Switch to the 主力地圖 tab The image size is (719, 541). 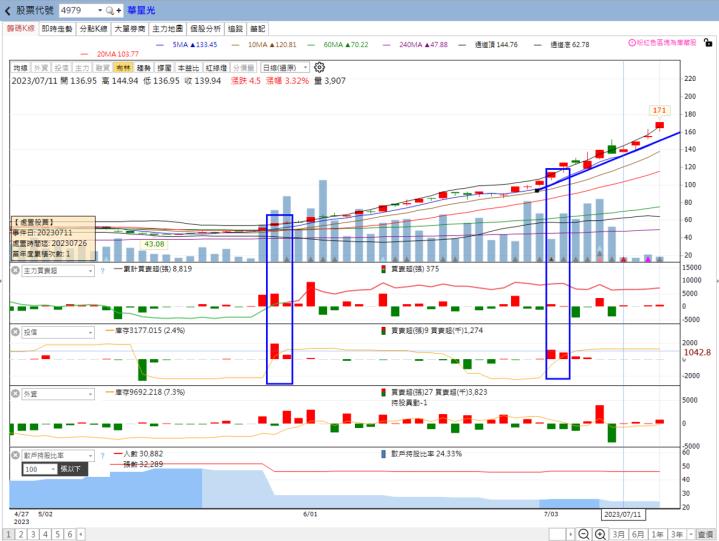(168, 29)
